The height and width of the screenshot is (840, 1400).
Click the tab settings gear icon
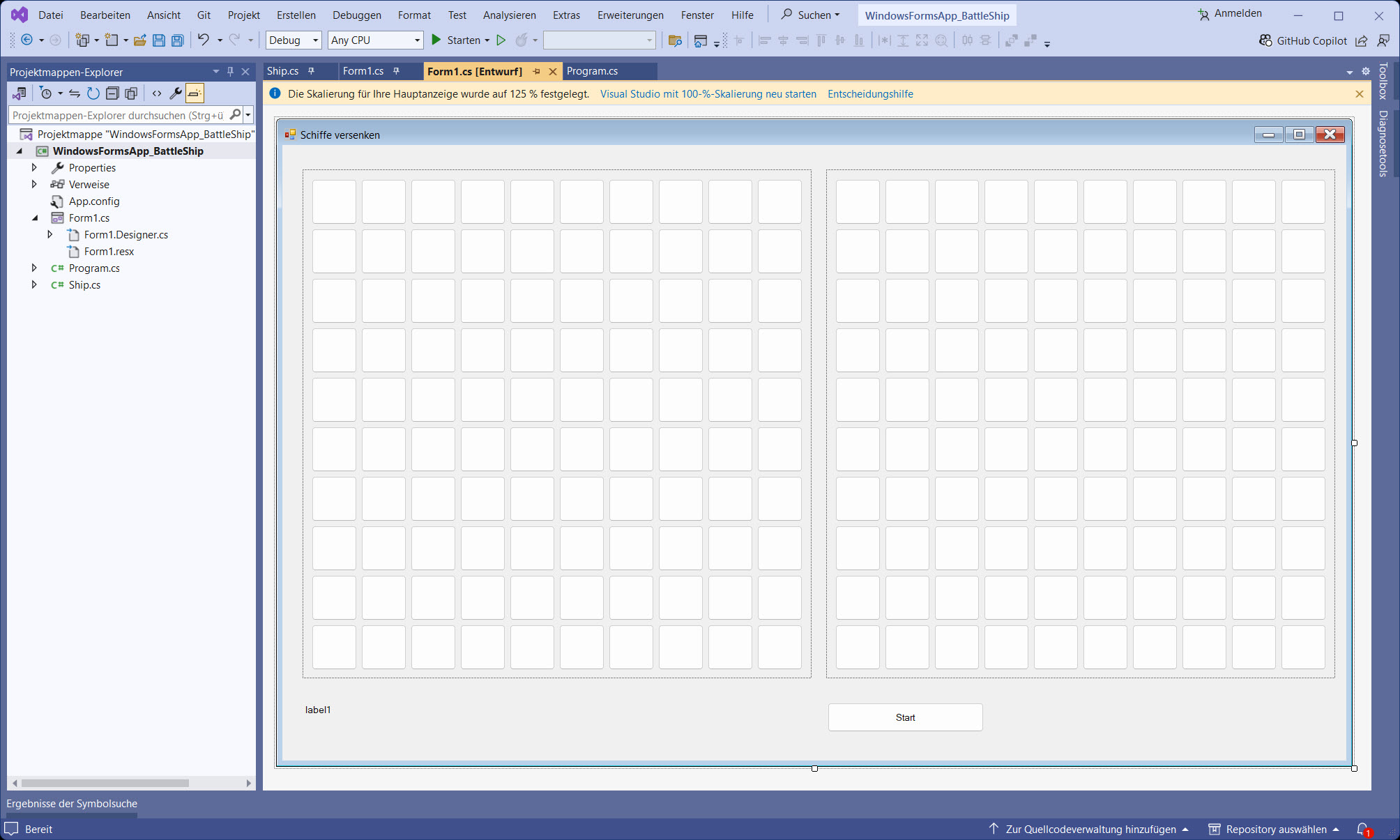1366,71
